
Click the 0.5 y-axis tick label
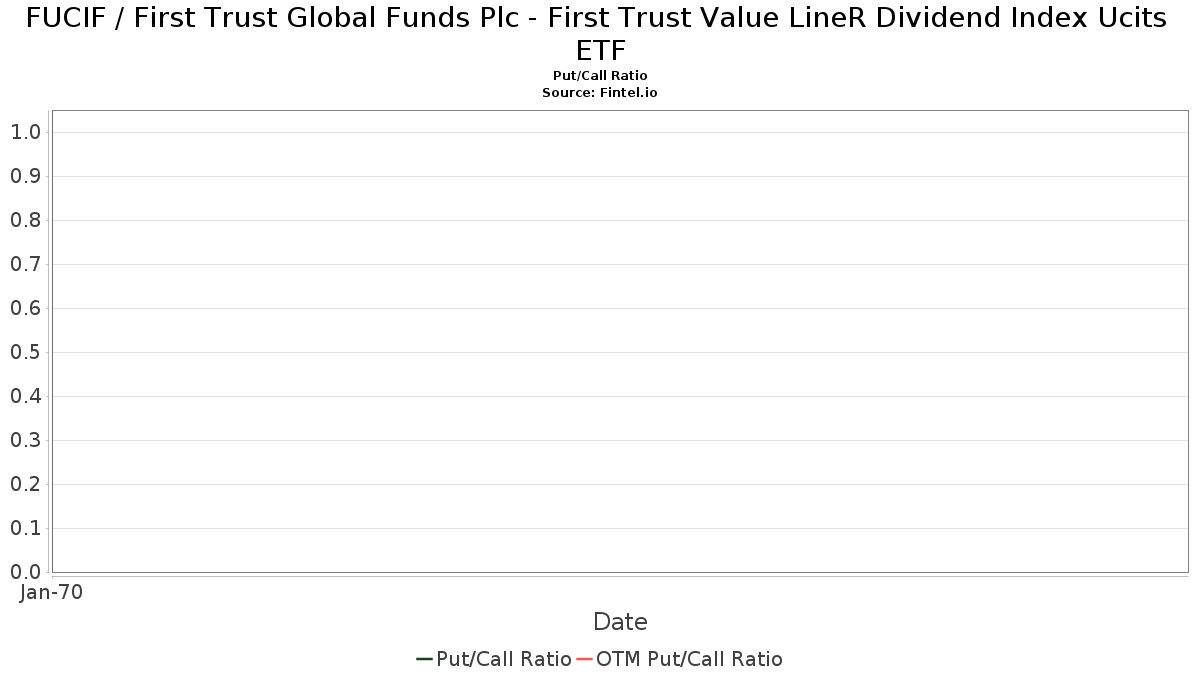click(x=25, y=352)
